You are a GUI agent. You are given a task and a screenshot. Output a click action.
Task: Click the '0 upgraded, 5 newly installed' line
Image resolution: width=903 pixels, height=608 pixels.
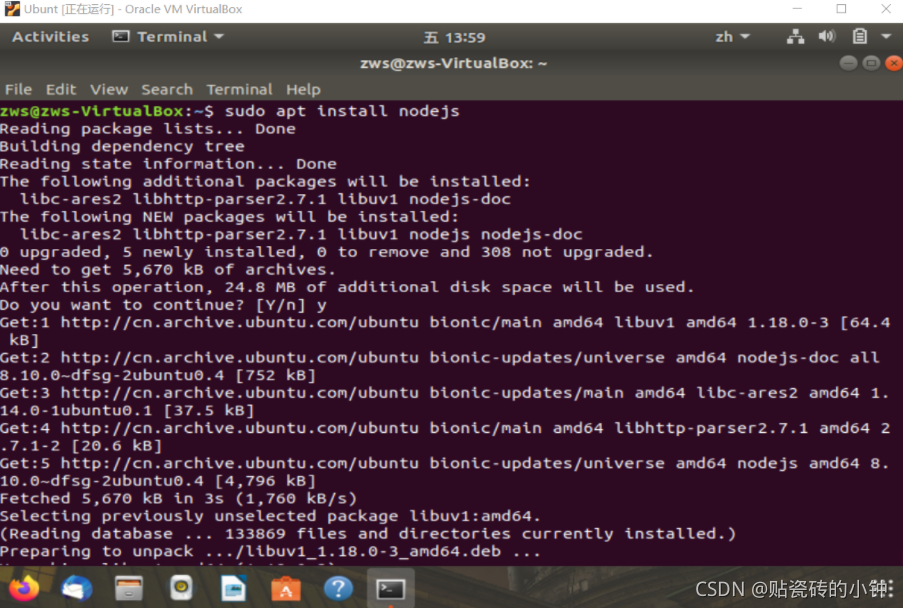point(327,252)
